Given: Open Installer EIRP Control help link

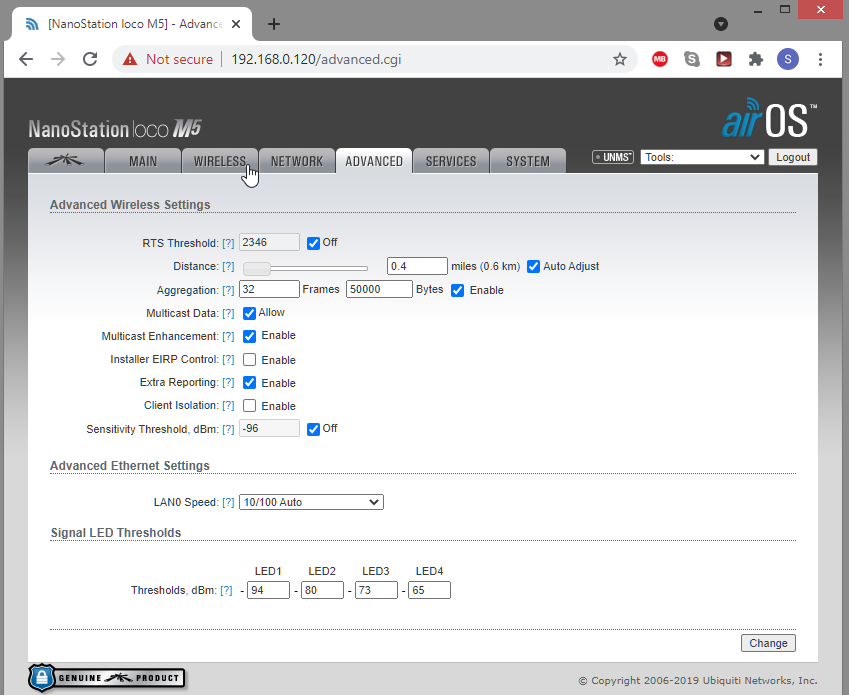Looking at the screenshot, I should coord(228,359).
